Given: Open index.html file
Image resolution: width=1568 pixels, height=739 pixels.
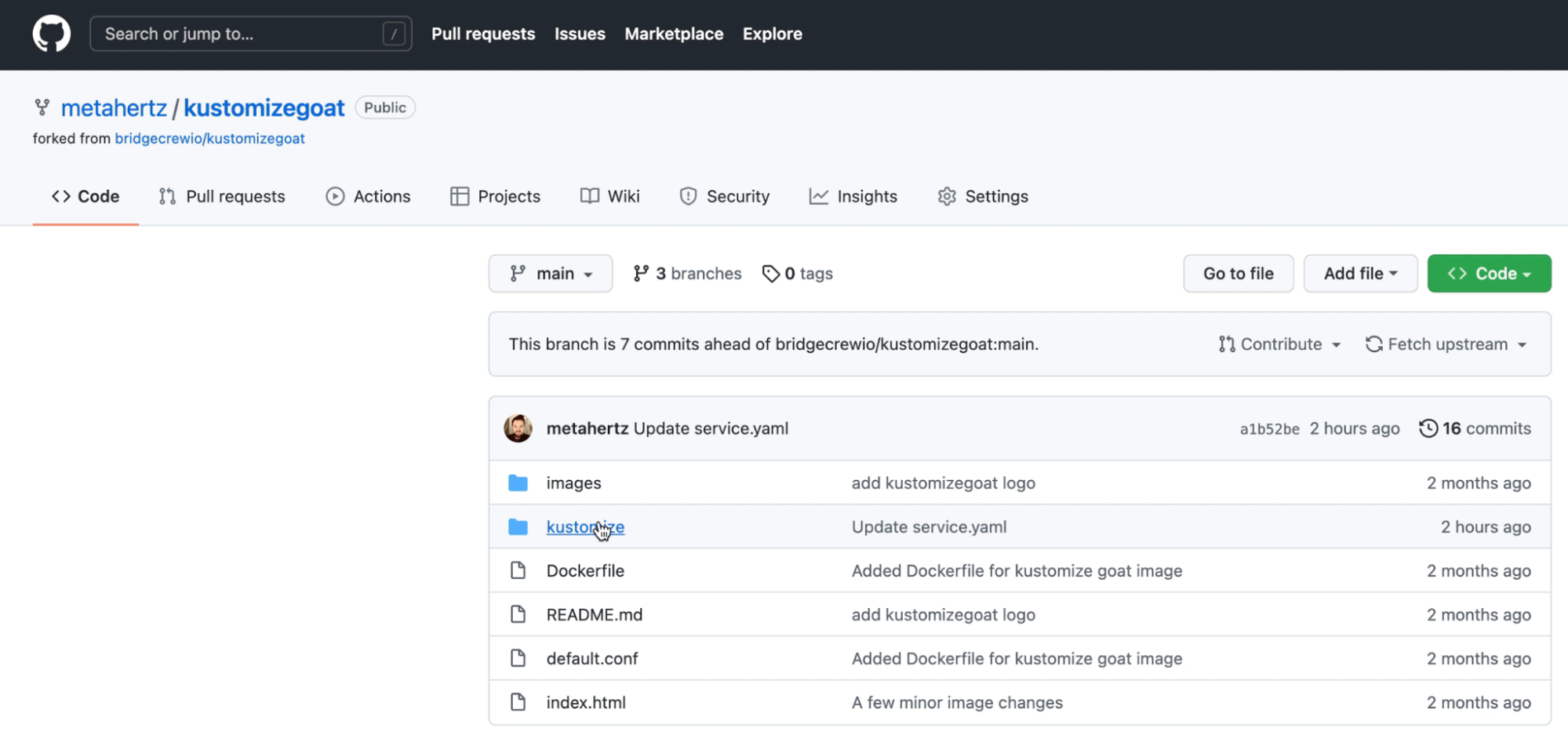Looking at the screenshot, I should click(x=586, y=703).
